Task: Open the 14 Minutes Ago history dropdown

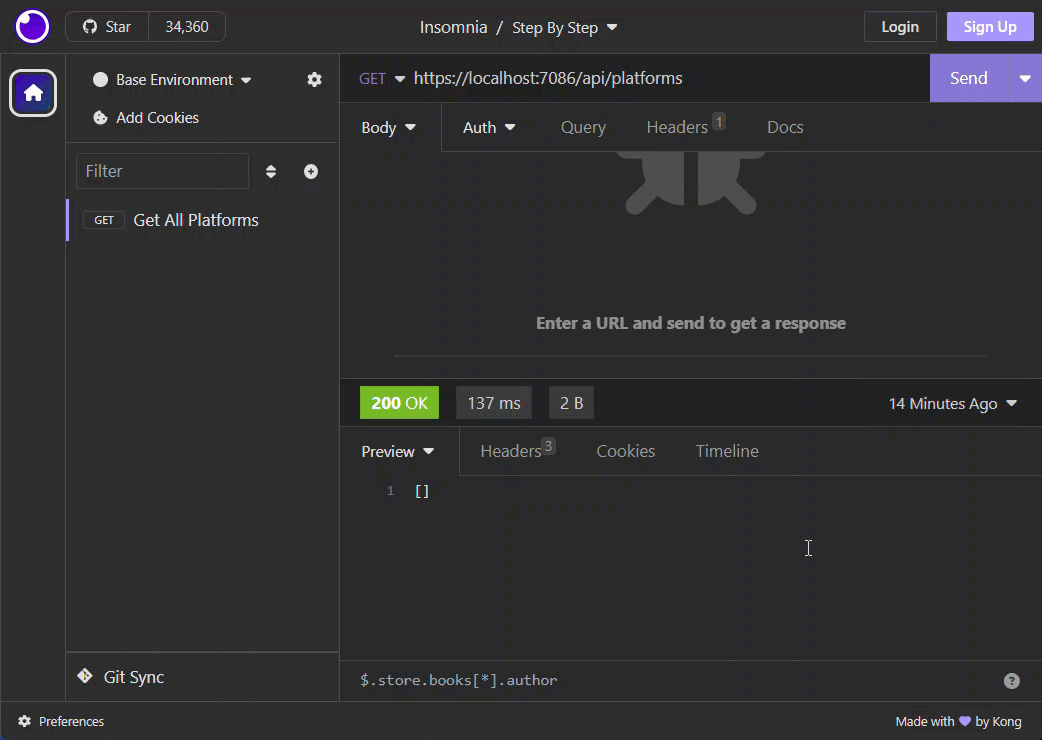Action: click(952, 403)
